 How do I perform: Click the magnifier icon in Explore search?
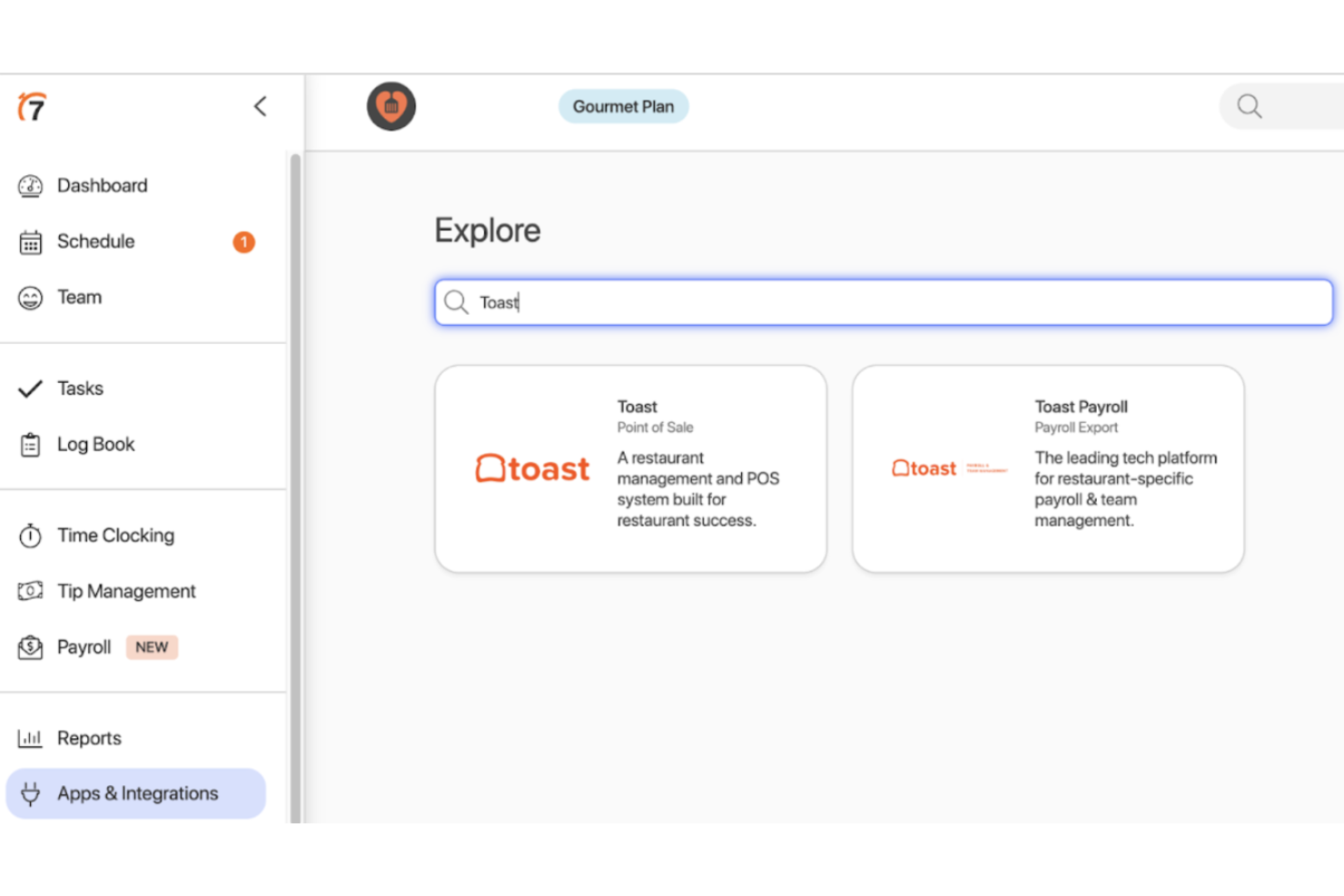[456, 302]
